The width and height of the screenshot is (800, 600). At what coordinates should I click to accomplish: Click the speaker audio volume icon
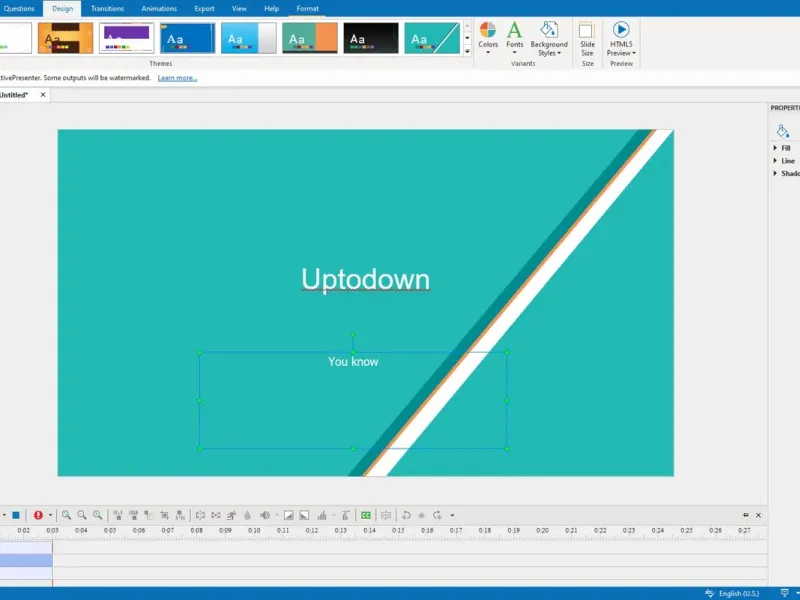pos(265,515)
